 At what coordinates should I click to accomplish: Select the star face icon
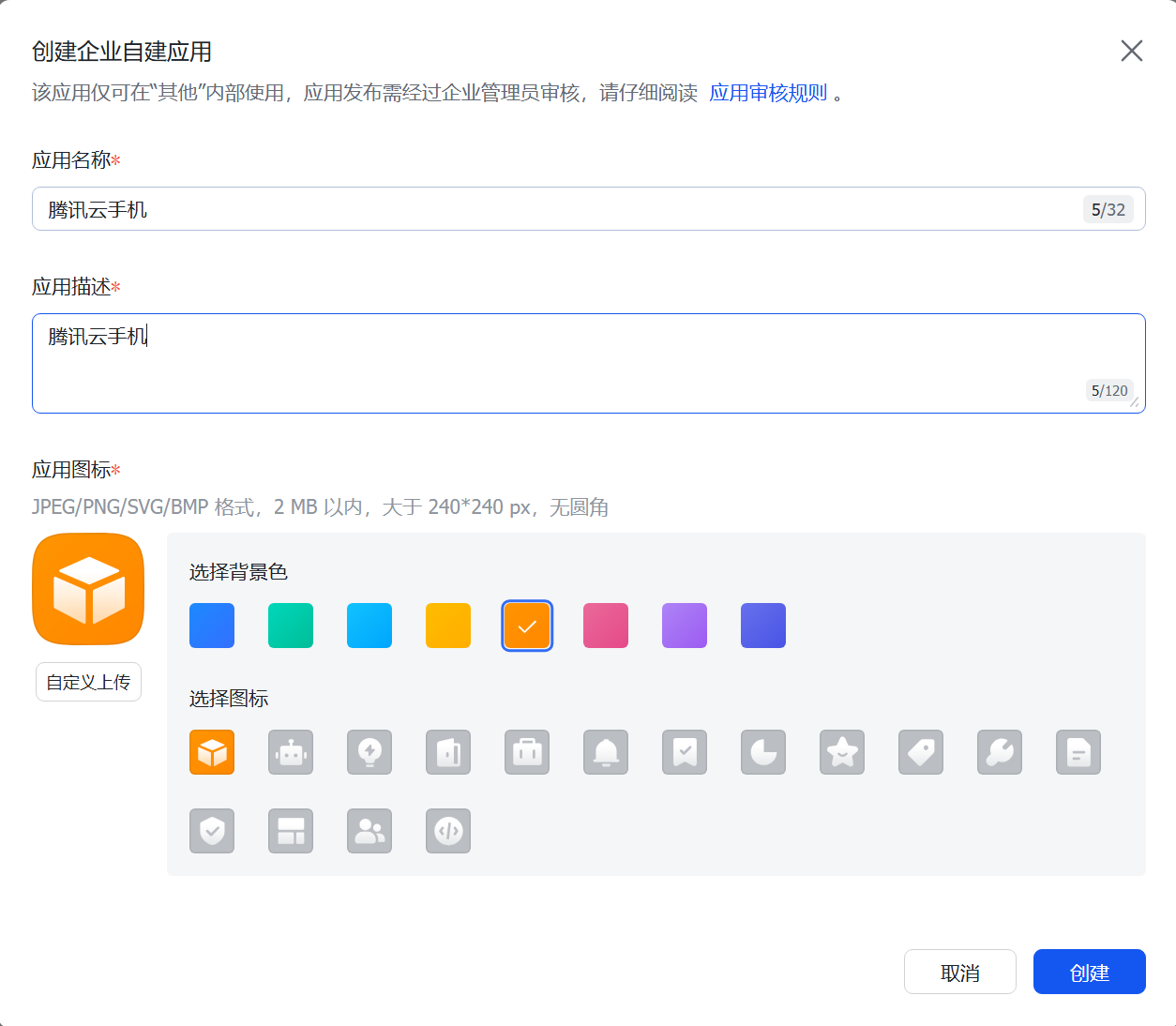click(x=842, y=752)
